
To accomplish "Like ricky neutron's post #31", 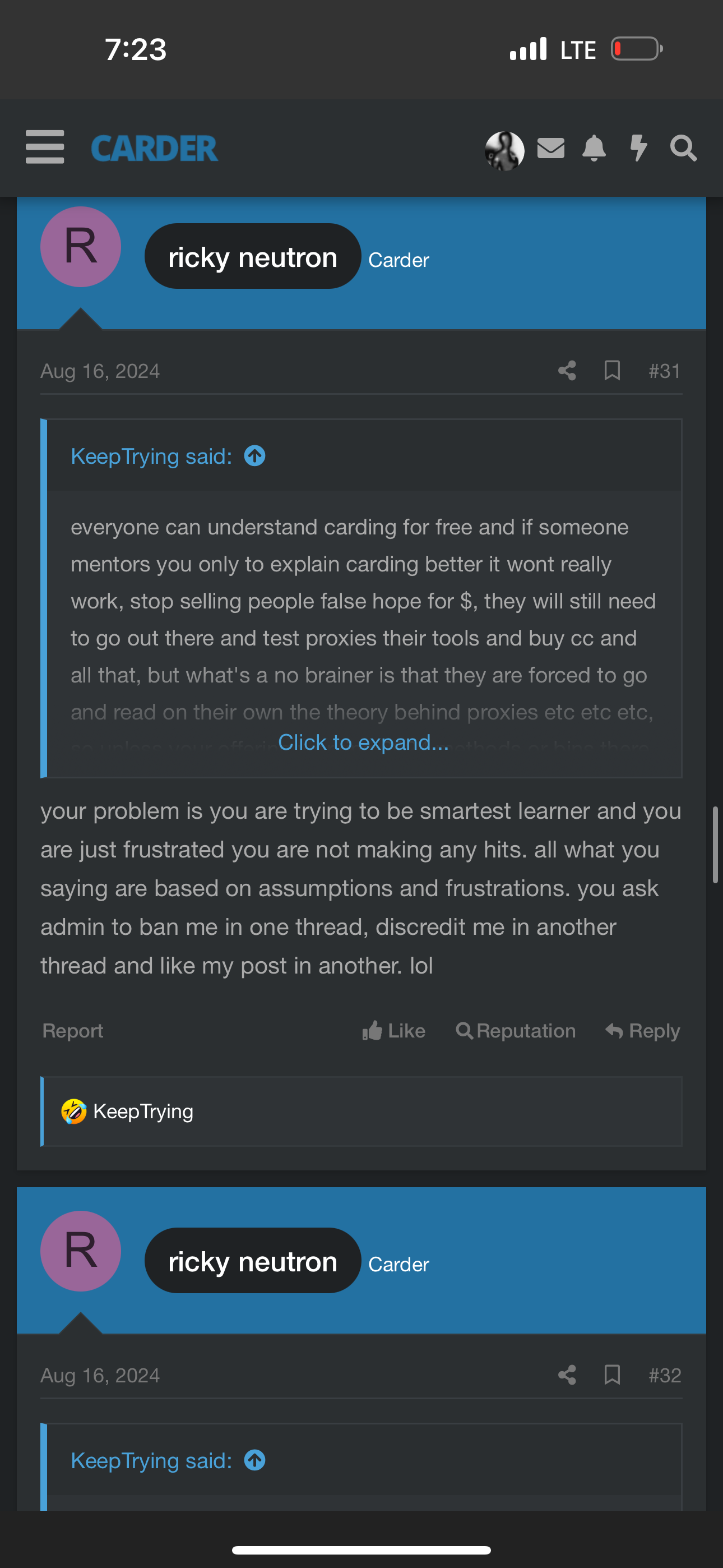I will pos(394,1031).
